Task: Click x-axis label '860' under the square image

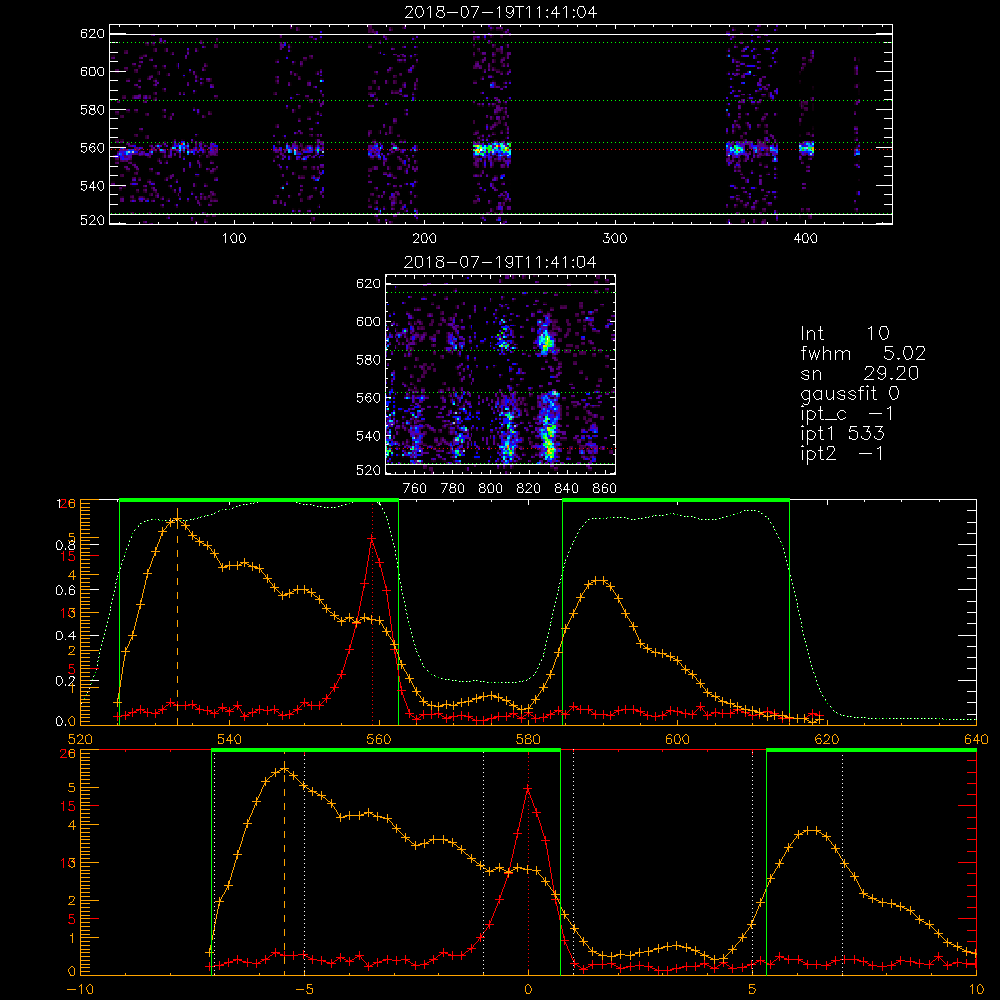Action: pos(605,489)
